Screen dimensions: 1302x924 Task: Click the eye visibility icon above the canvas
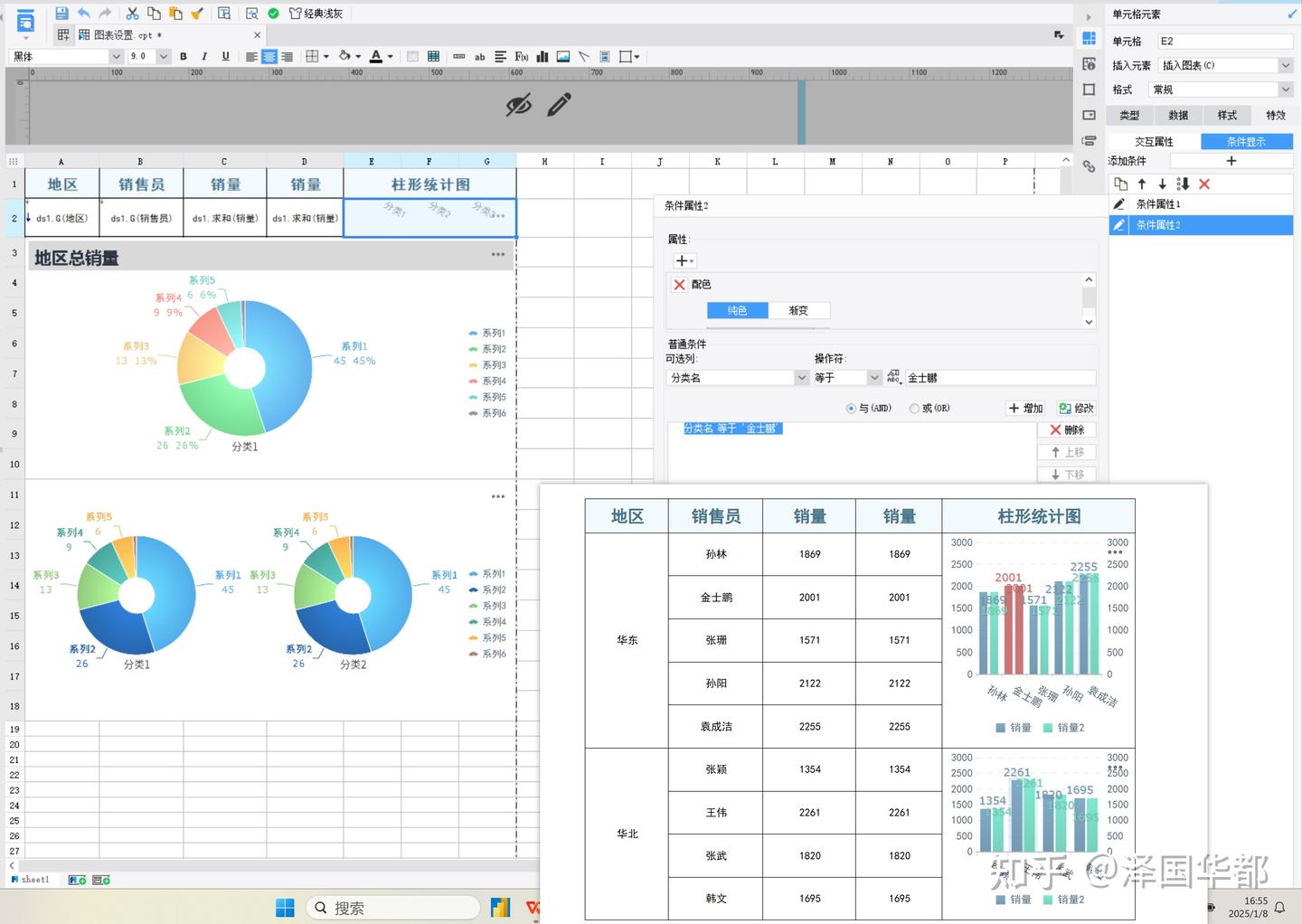point(520,104)
